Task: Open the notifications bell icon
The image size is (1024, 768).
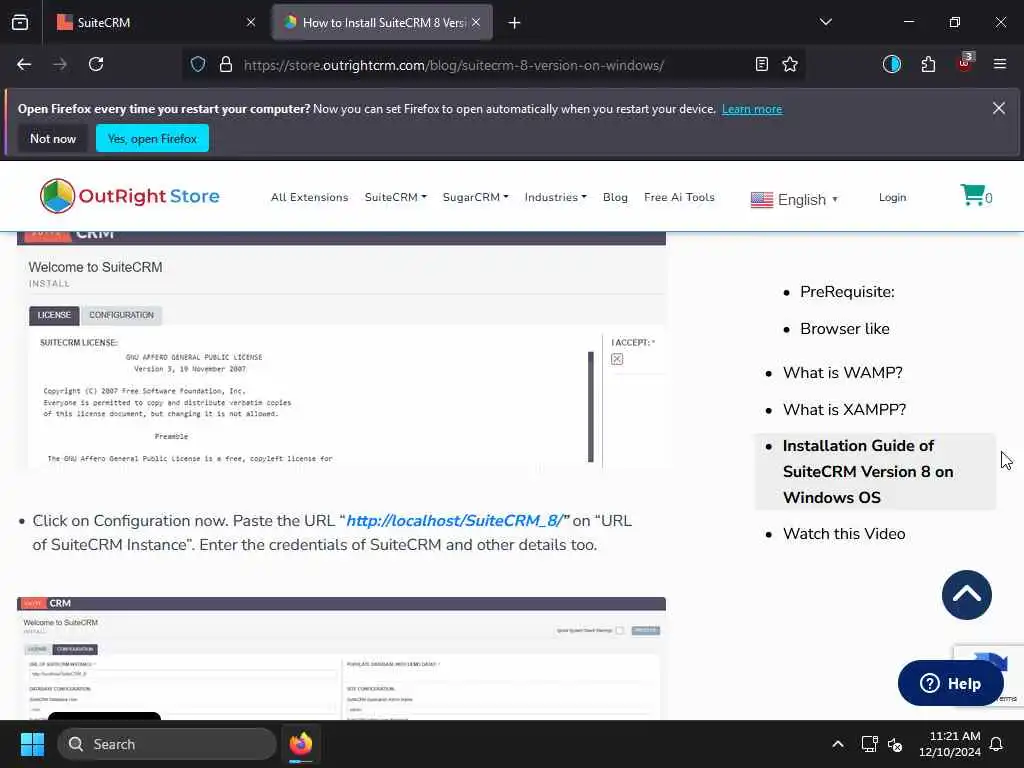Action: (997, 744)
